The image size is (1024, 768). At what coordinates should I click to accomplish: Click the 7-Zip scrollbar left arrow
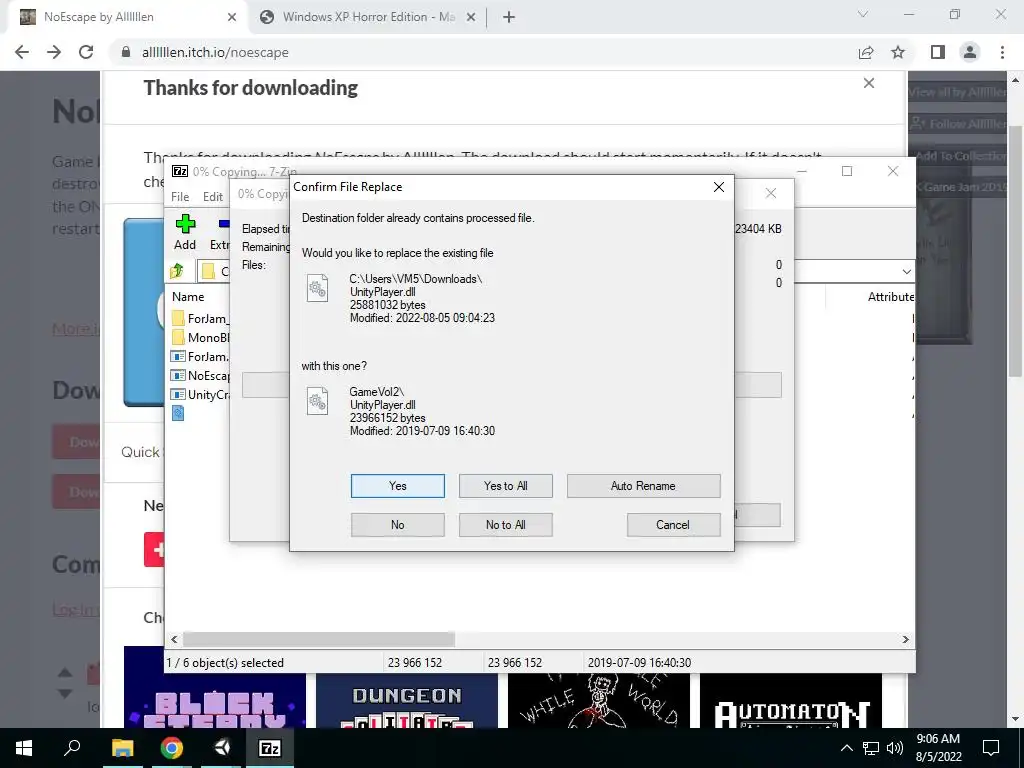pyautogui.click(x=174, y=639)
